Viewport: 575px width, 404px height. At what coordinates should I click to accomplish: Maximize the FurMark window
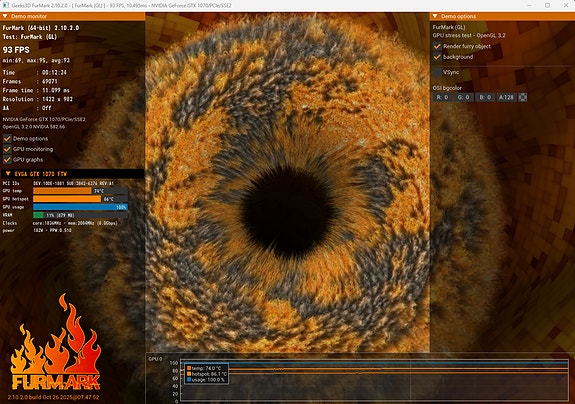tap(547, 5)
